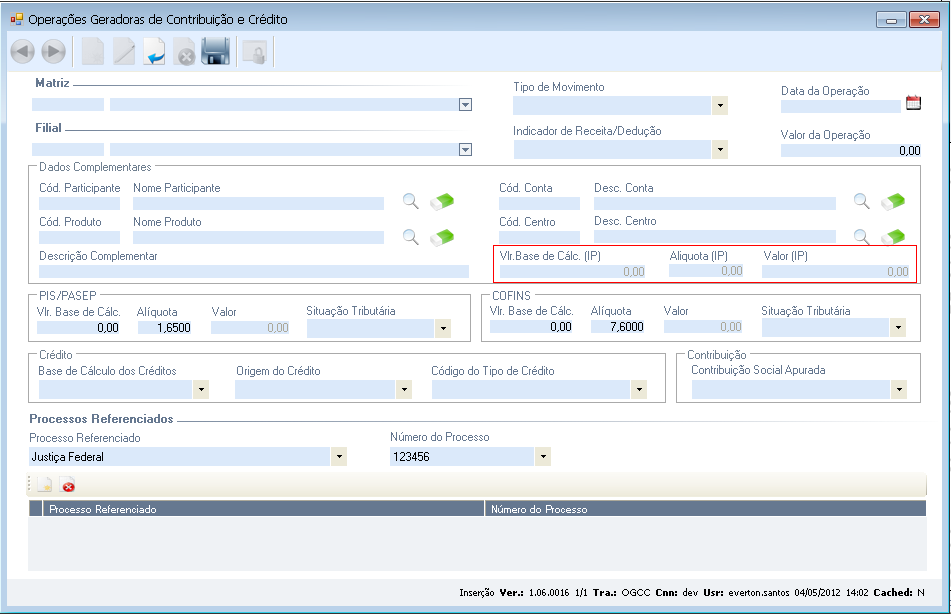Click the green eraser beside Nome Produto
This screenshot has height=614, width=951.
[x=442, y=237]
